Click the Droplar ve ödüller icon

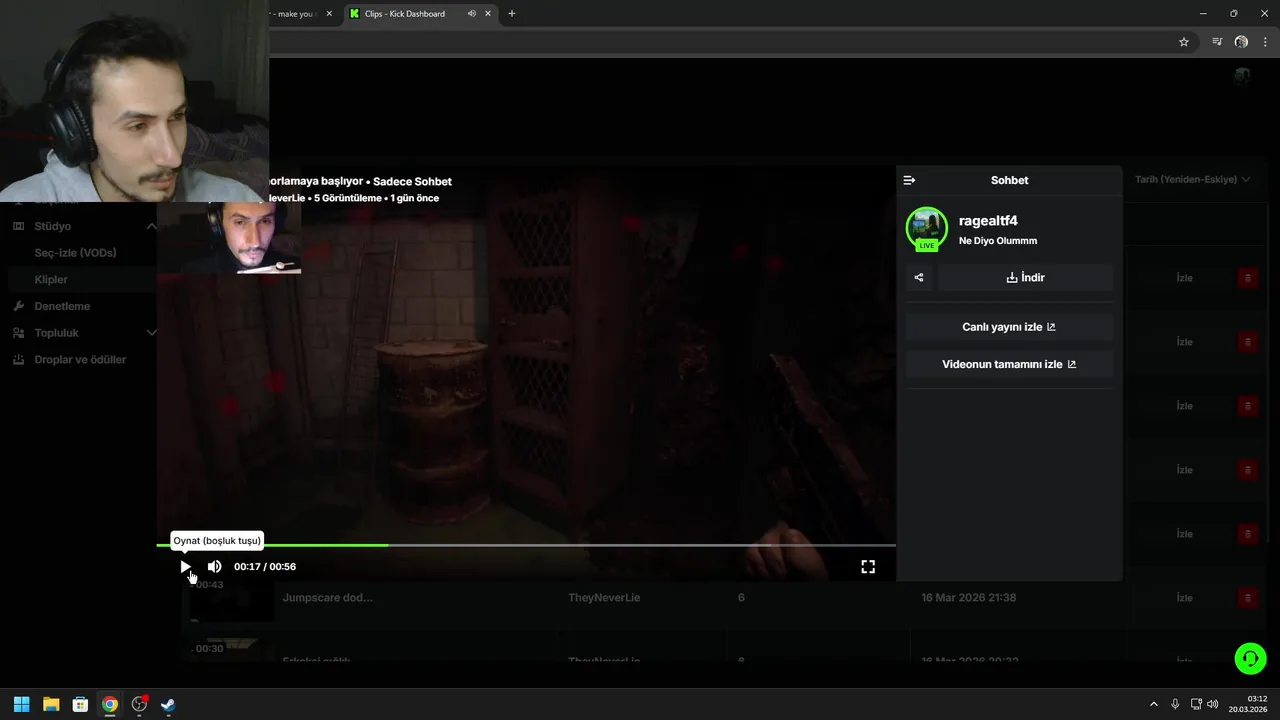(18, 360)
